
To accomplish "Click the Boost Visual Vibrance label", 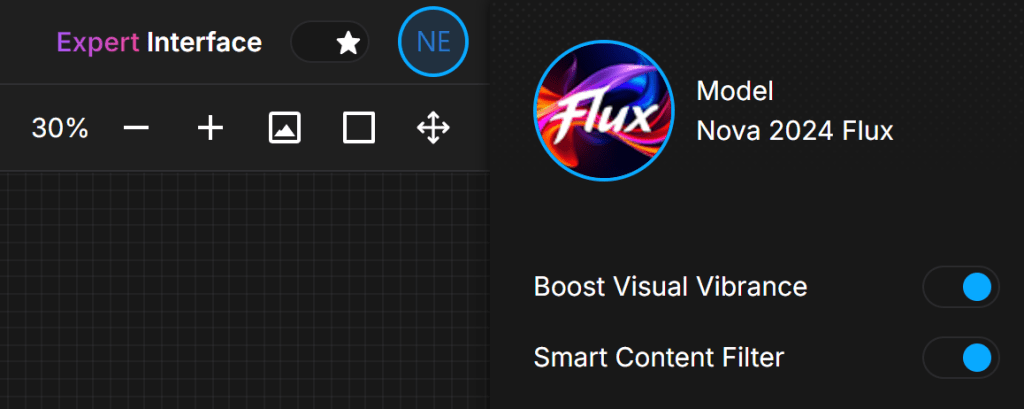I will click(670, 287).
